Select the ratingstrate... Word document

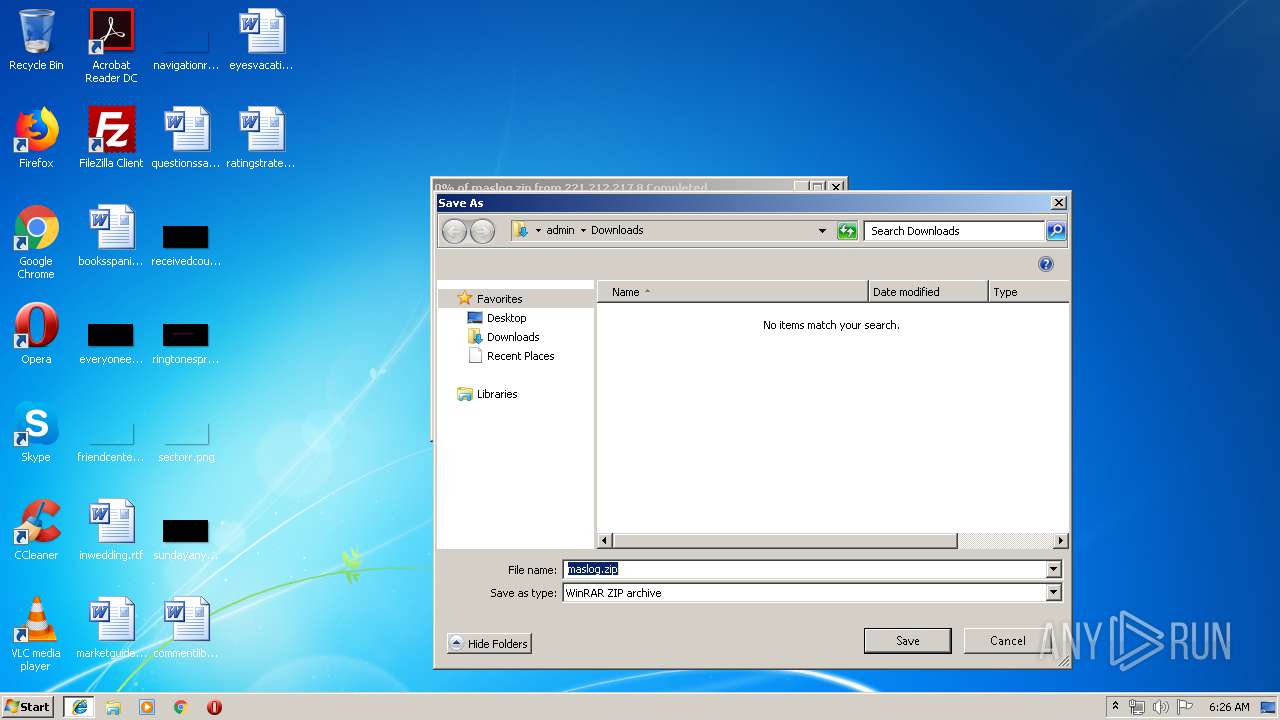click(x=261, y=138)
